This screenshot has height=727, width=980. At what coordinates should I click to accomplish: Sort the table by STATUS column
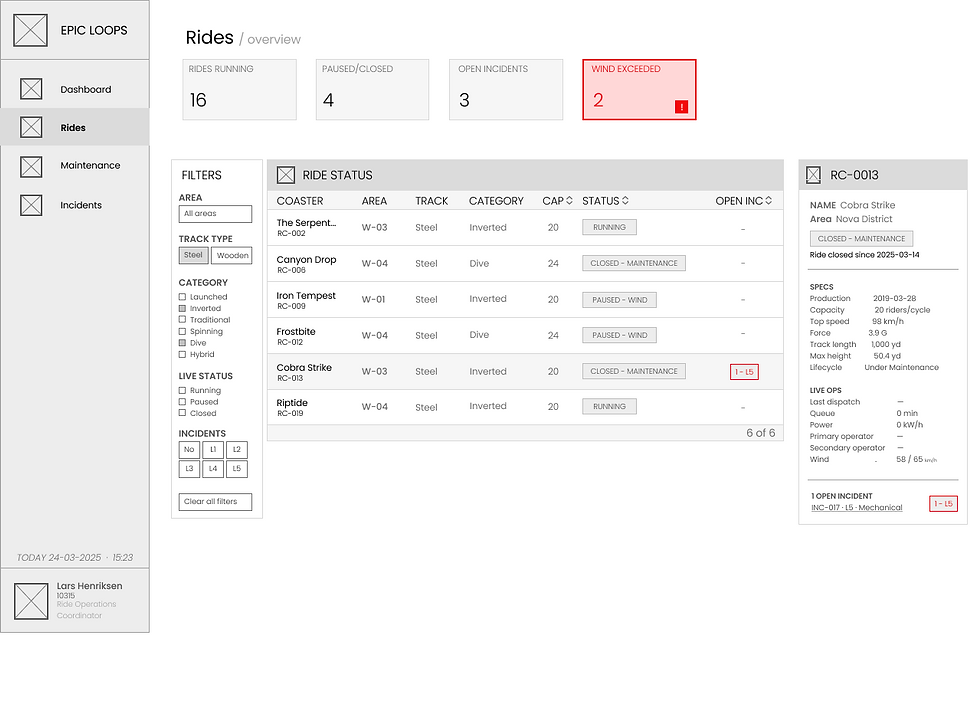625,201
